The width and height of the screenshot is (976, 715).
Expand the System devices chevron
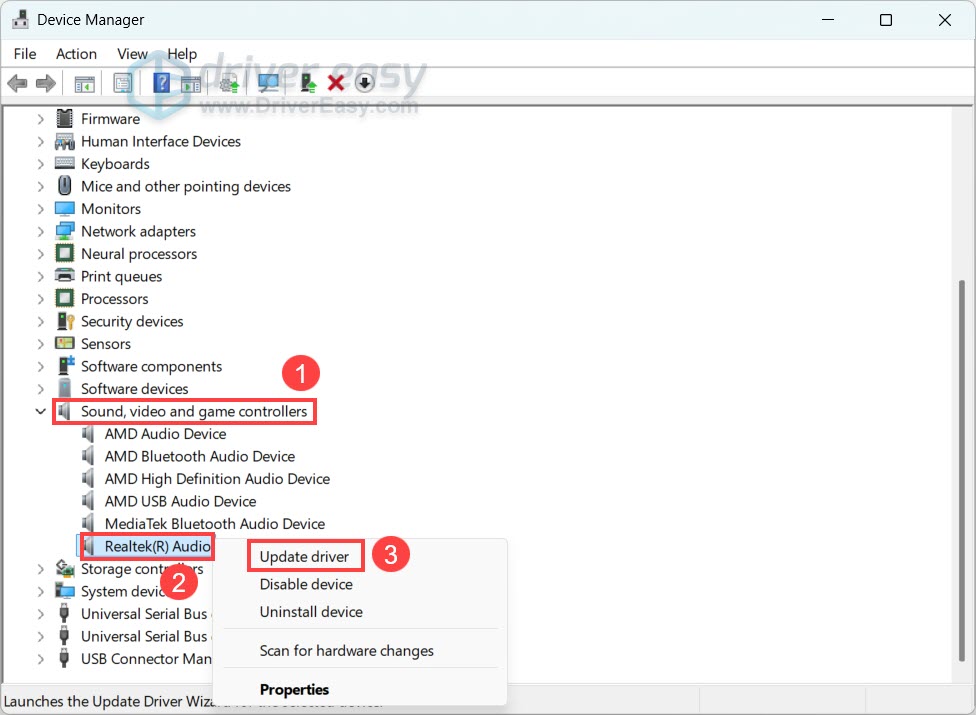40,591
